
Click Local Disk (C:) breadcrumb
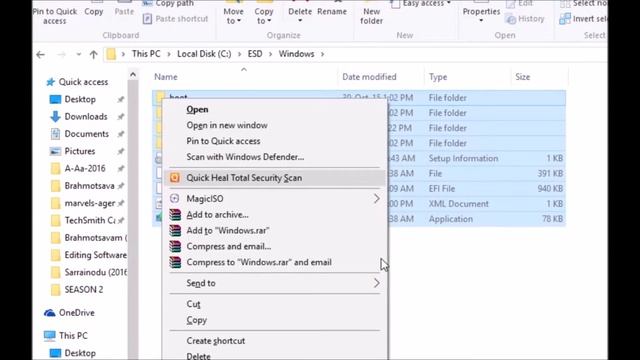[x=204, y=54]
